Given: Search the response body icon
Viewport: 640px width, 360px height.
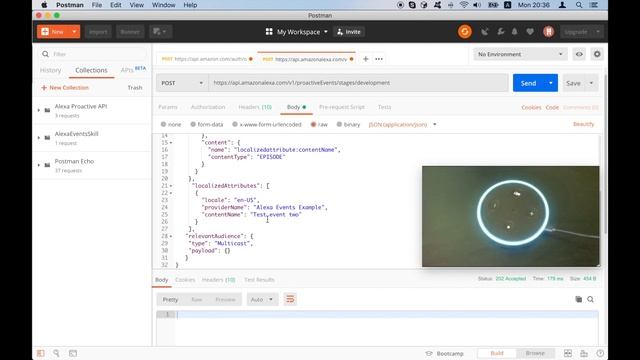Looking at the screenshot, I should [590, 299].
